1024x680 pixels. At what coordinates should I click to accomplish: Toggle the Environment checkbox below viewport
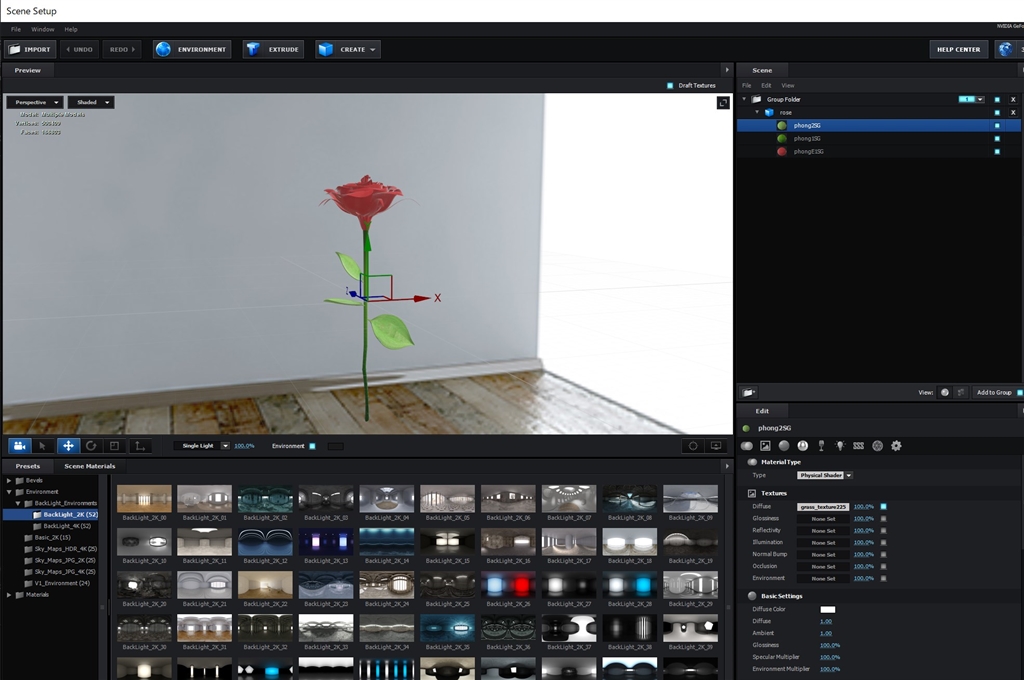(x=312, y=446)
